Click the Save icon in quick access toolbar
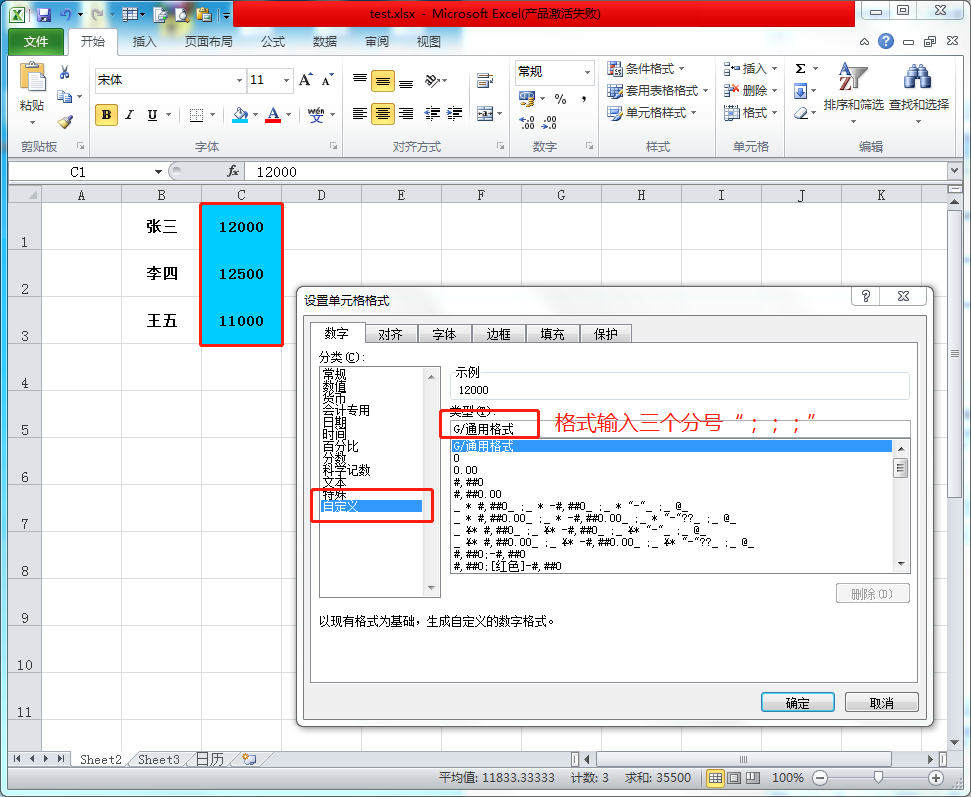 [43, 14]
